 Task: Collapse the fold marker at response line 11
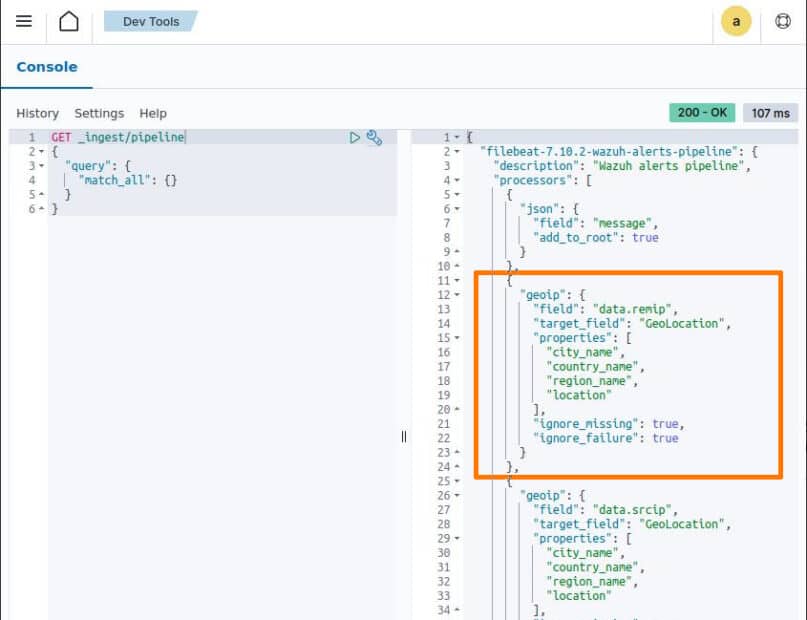(457, 281)
